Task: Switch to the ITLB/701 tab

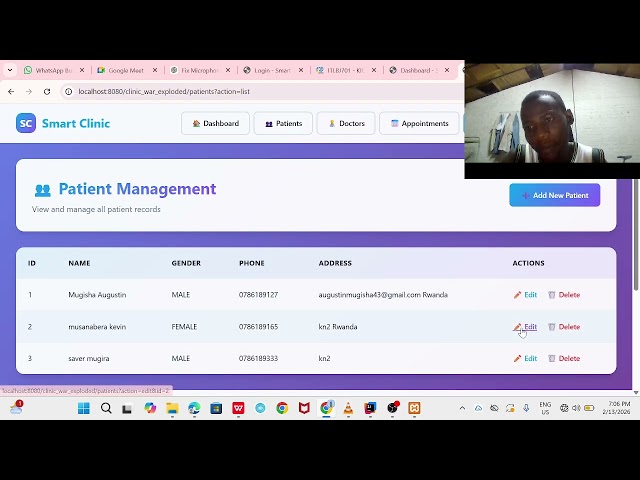Action: [x=346, y=70]
